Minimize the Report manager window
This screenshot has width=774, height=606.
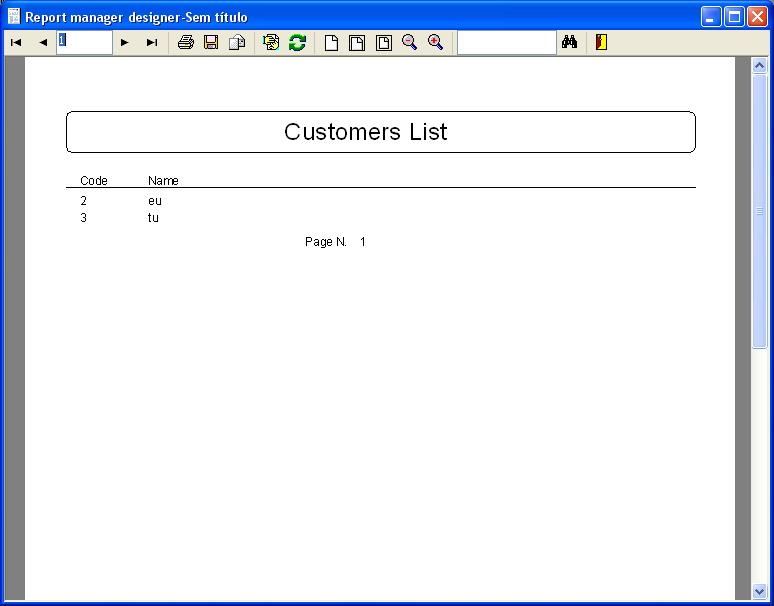[x=711, y=17]
